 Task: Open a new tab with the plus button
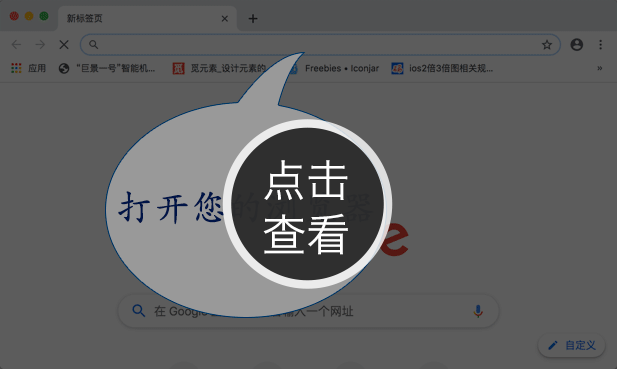[x=253, y=18]
